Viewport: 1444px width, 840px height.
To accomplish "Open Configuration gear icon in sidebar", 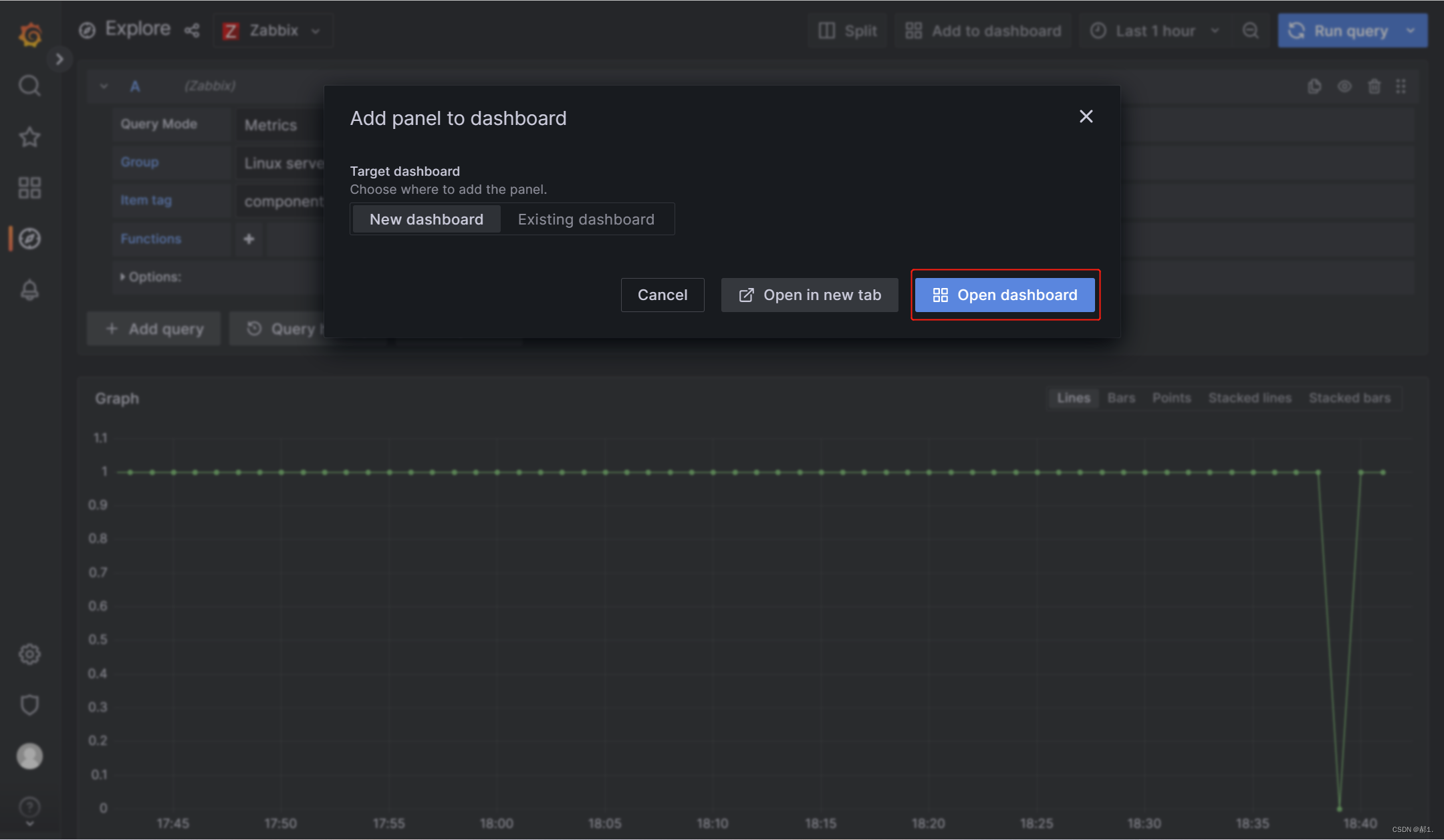I will click(29, 654).
